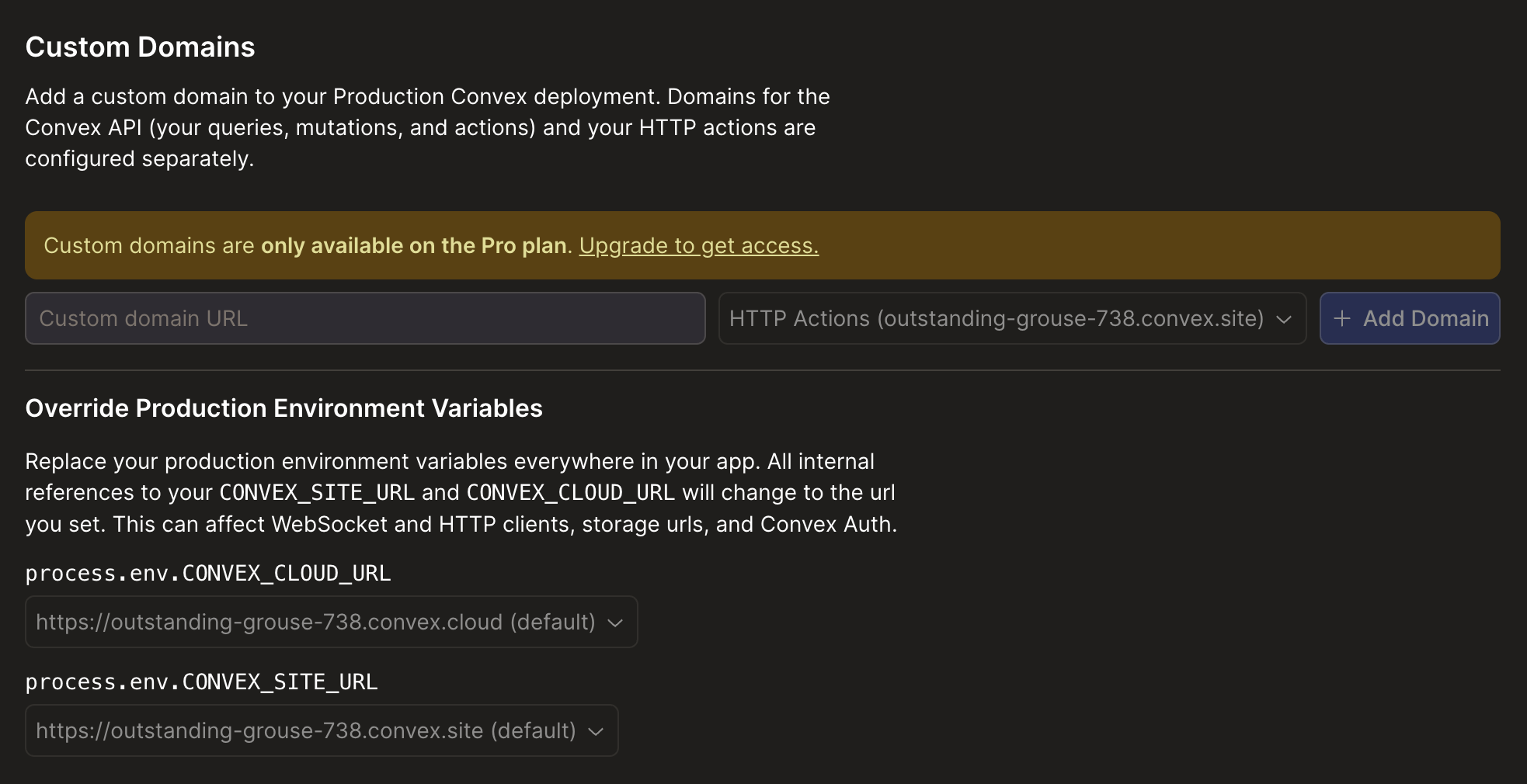Click the Custom Domains heading
Image resolution: width=1527 pixels, height=784 pixels.
[x=140, y=47]
